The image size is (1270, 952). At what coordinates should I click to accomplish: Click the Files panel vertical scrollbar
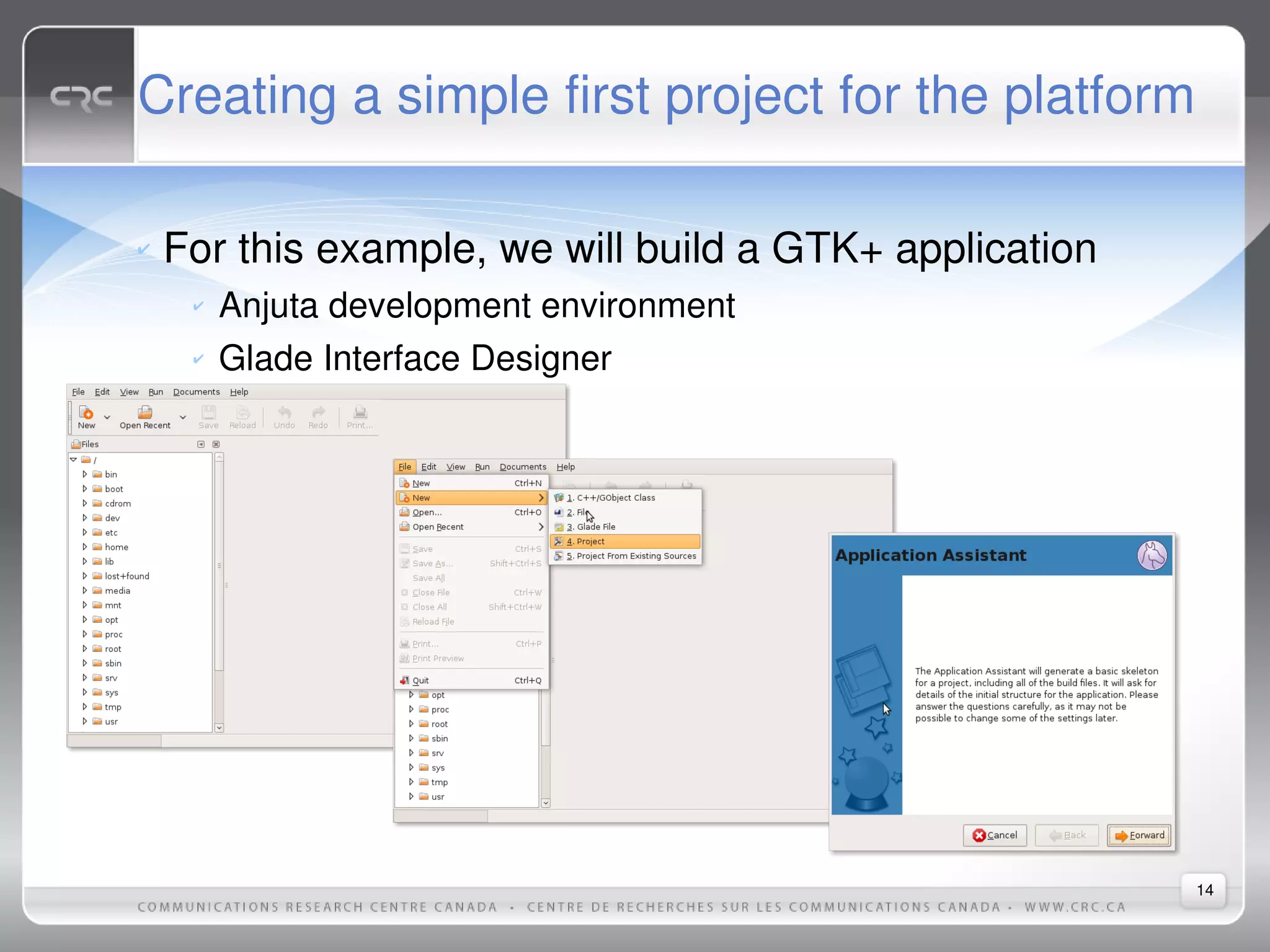coord(219,565)
